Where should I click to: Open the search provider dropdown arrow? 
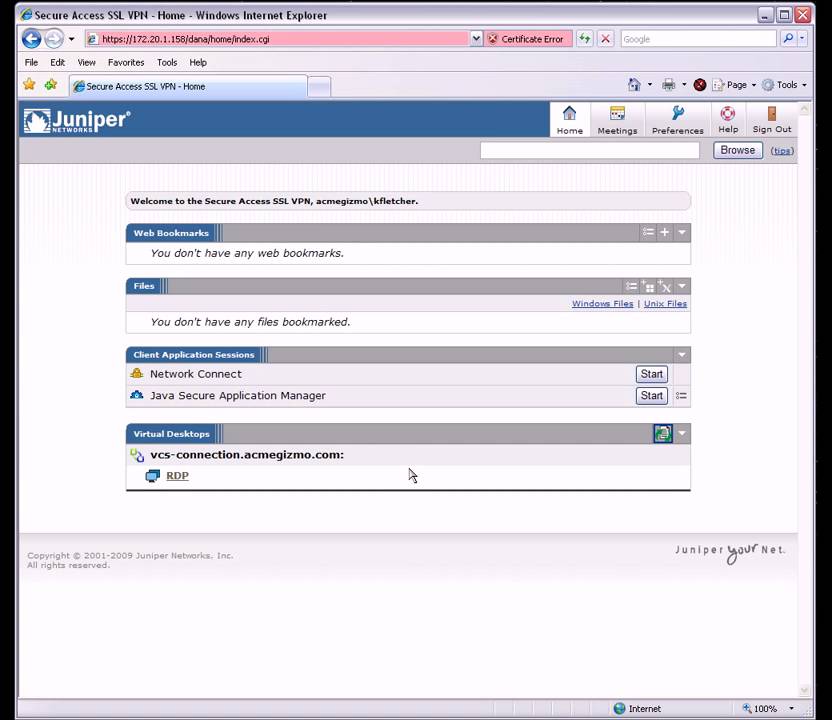click(802, 39)
